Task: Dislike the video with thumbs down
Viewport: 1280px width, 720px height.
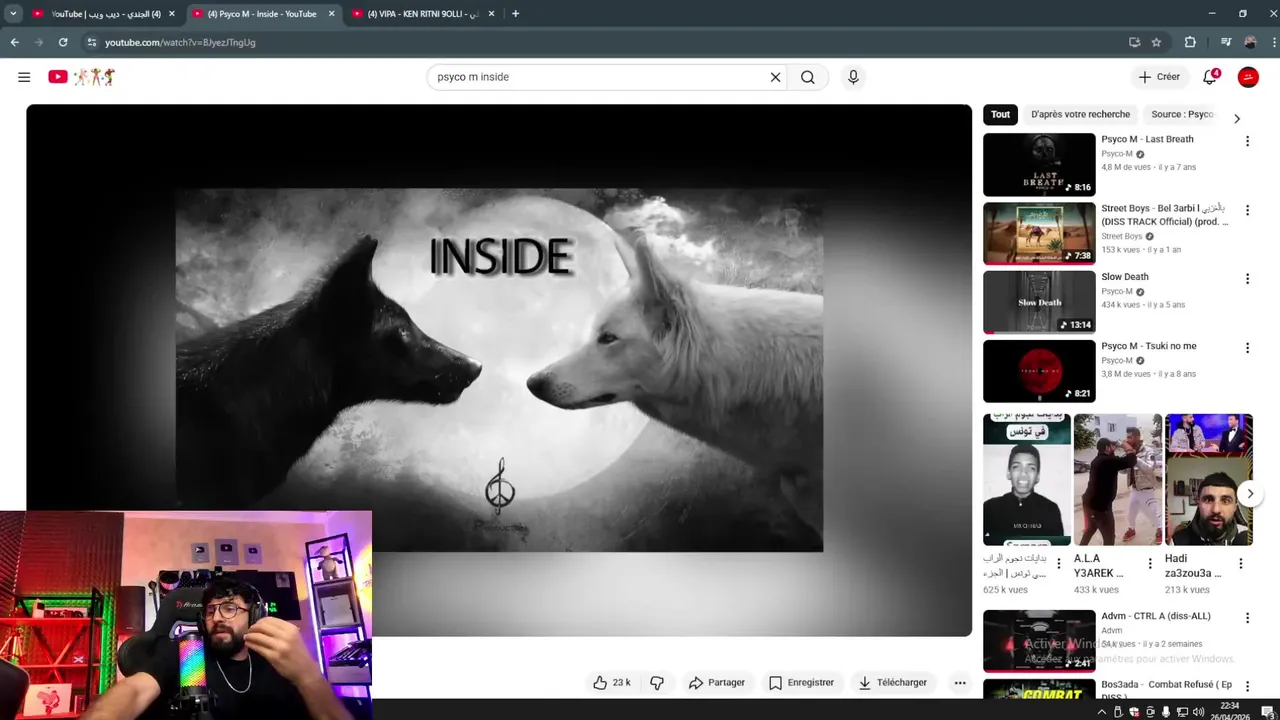Action: (x=657, y=683)
